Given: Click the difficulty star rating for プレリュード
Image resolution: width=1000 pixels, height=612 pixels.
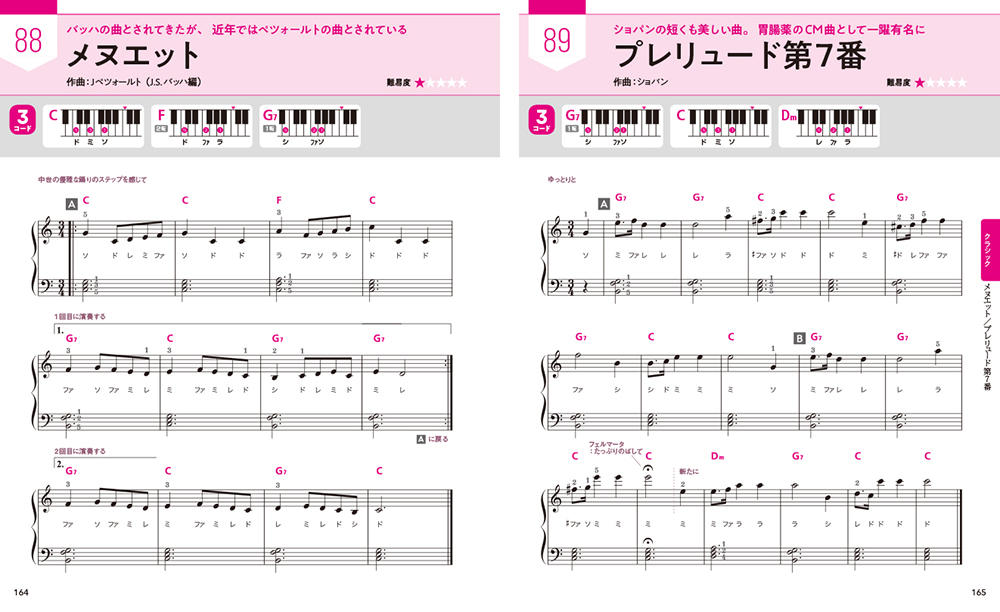Looking at the screenshot, I should click(x=941, y=82).
